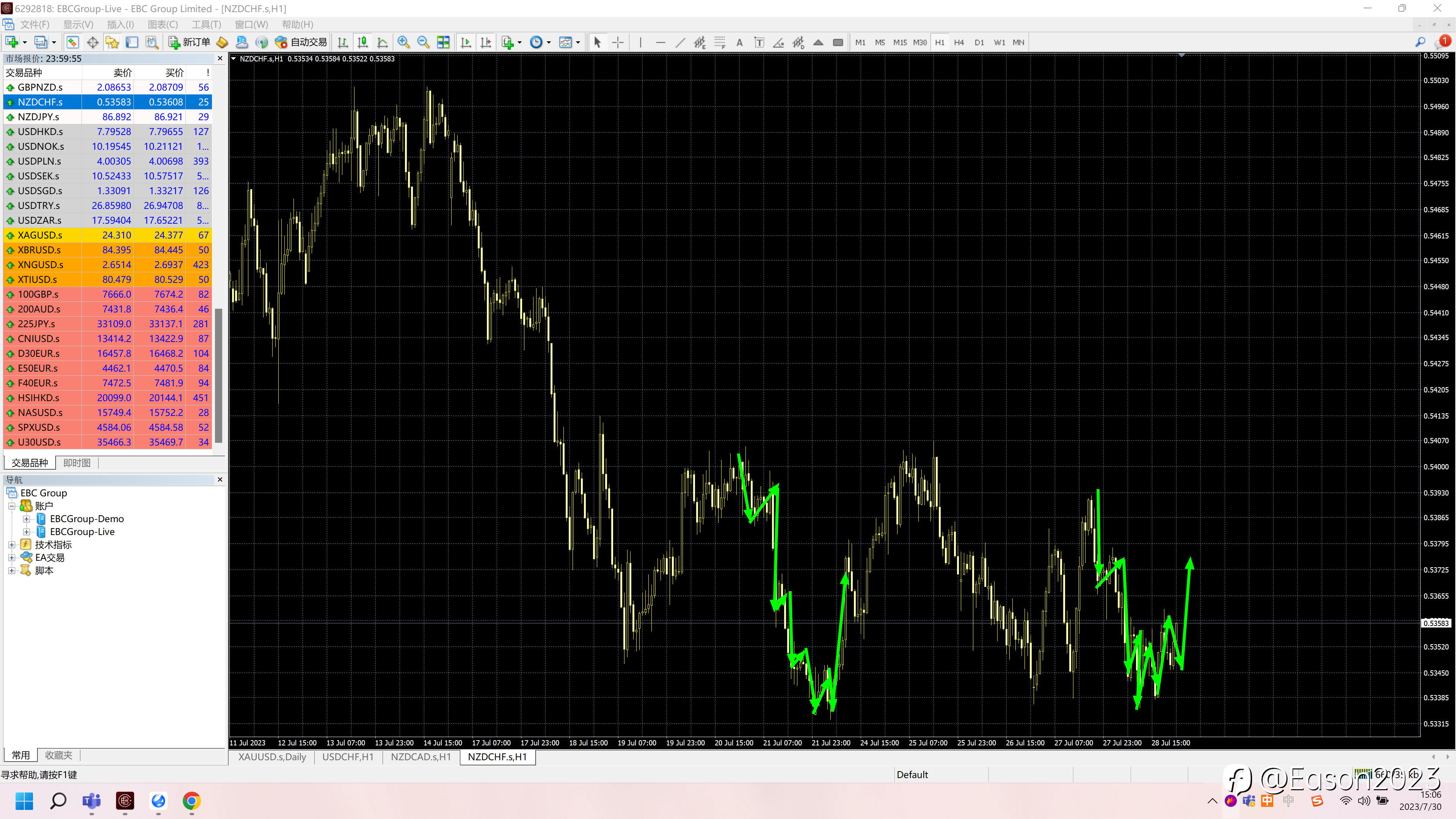Expand the Periods dropdown arrow

pos(549,42)
